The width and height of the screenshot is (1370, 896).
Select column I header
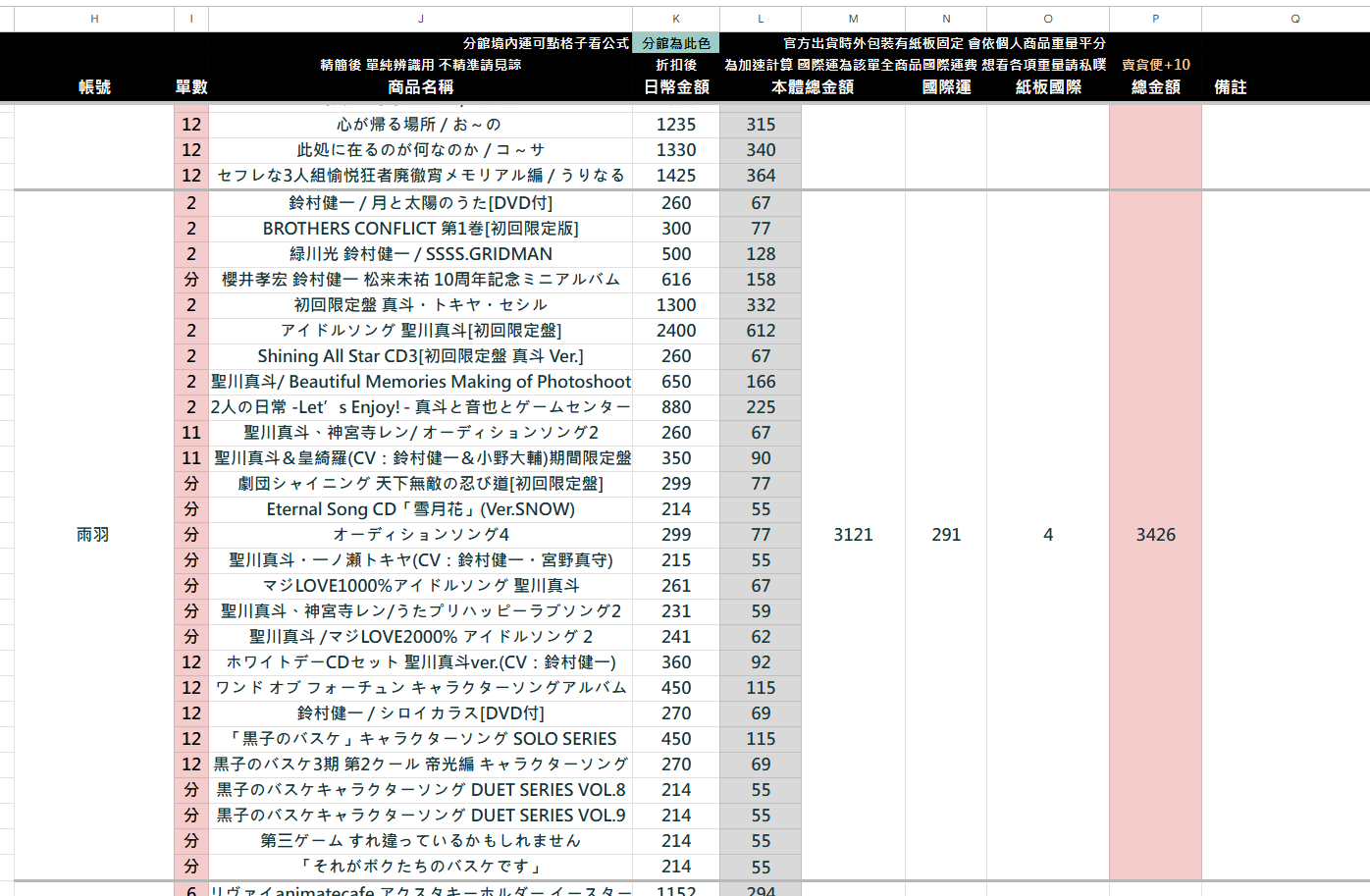(191, 19)
